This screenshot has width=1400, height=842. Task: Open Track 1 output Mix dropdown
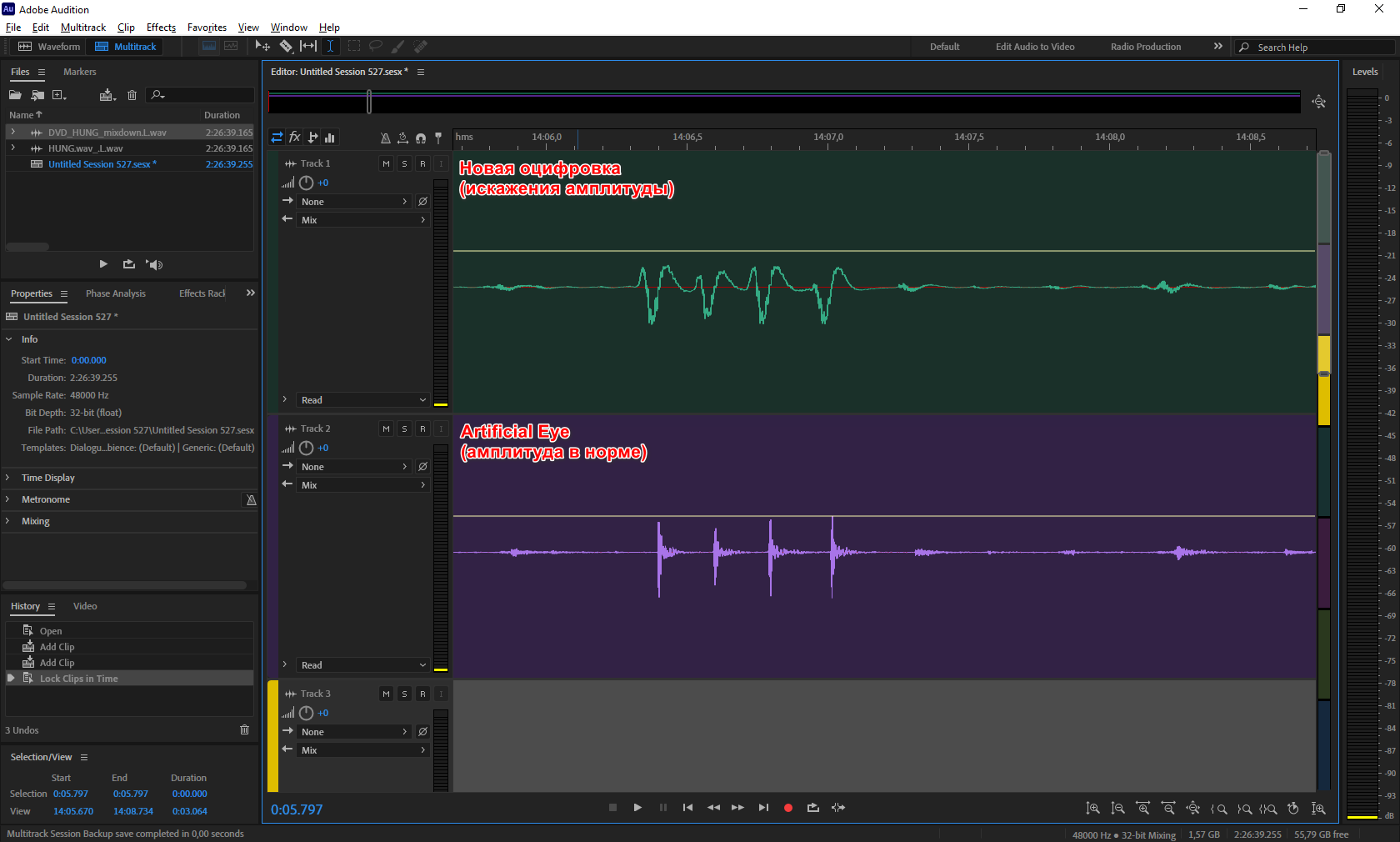(x=363, y=220)
